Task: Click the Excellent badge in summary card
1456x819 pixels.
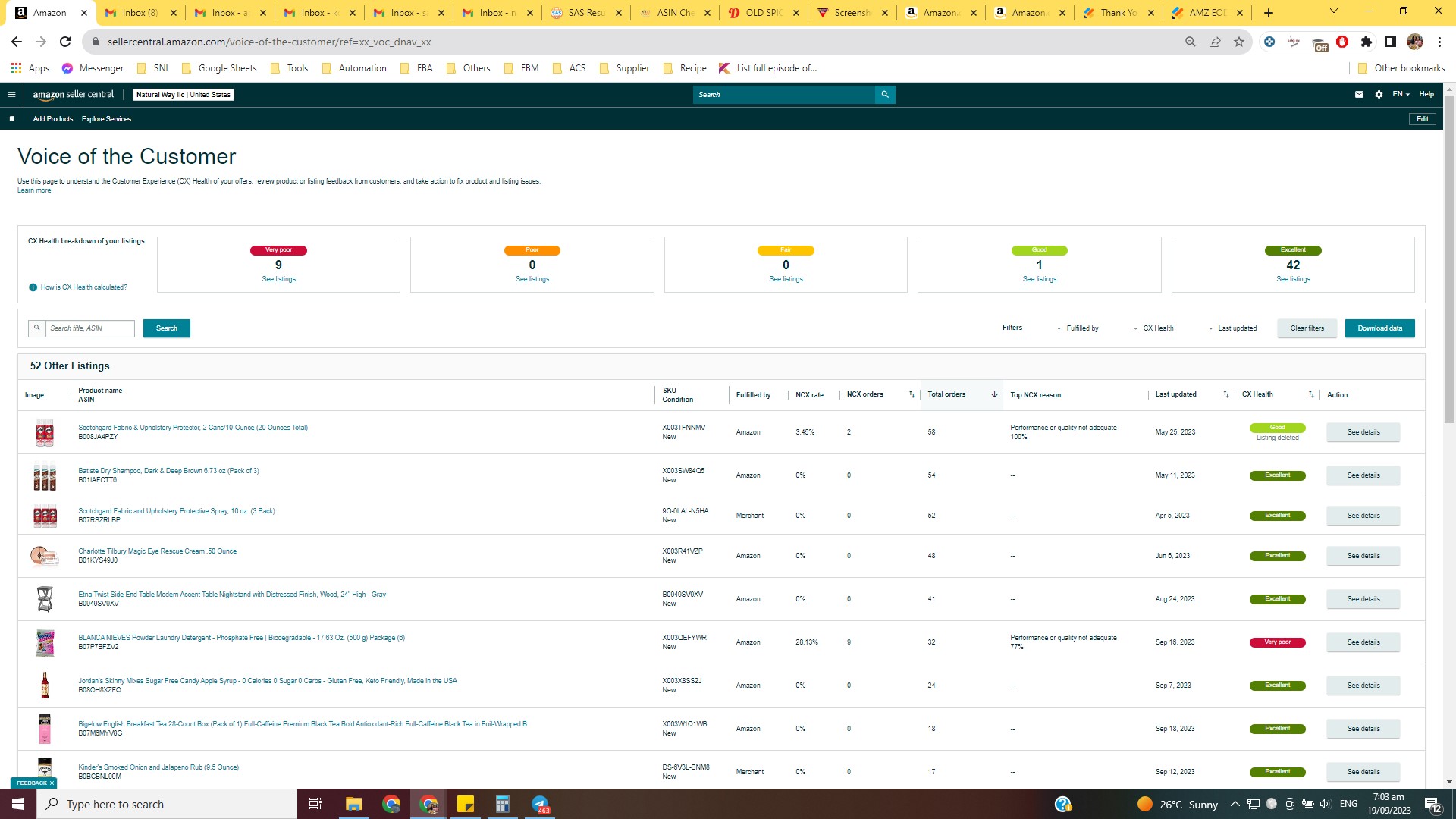Action: 1292,250
